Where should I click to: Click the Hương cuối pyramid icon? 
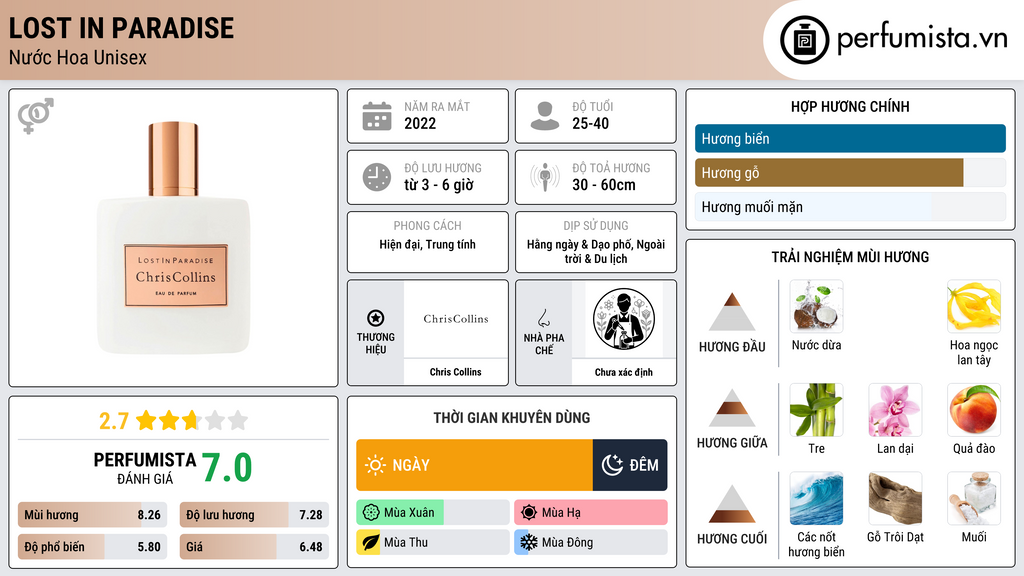pos(732,504)
